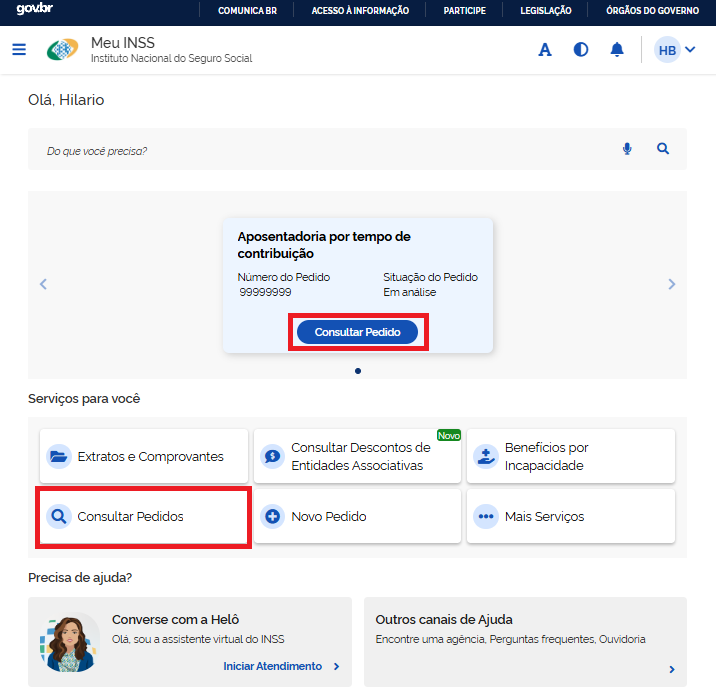The height and width of the screenshot is (695, 716).
Task: Click the HB user avatar
Action: [667, 50]
